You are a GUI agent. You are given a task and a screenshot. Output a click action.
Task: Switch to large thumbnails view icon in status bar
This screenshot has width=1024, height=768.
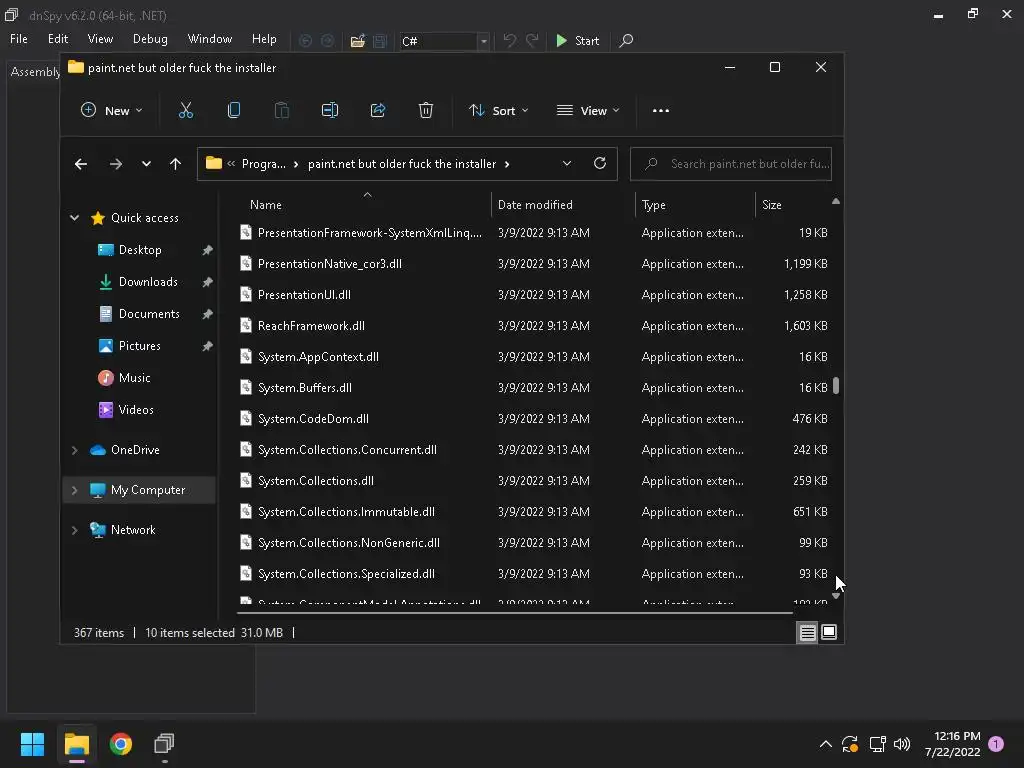pos(829,632)
